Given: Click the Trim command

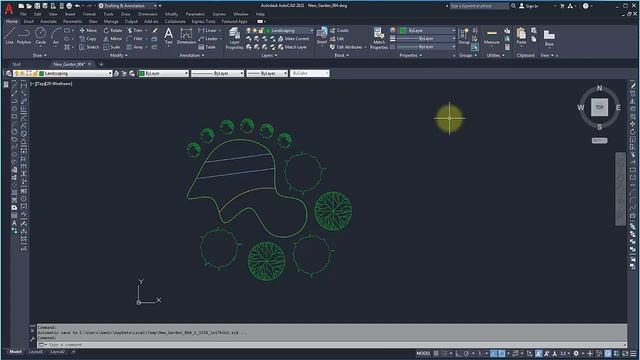Looking at the screenshot, I should tap(135, 30).
